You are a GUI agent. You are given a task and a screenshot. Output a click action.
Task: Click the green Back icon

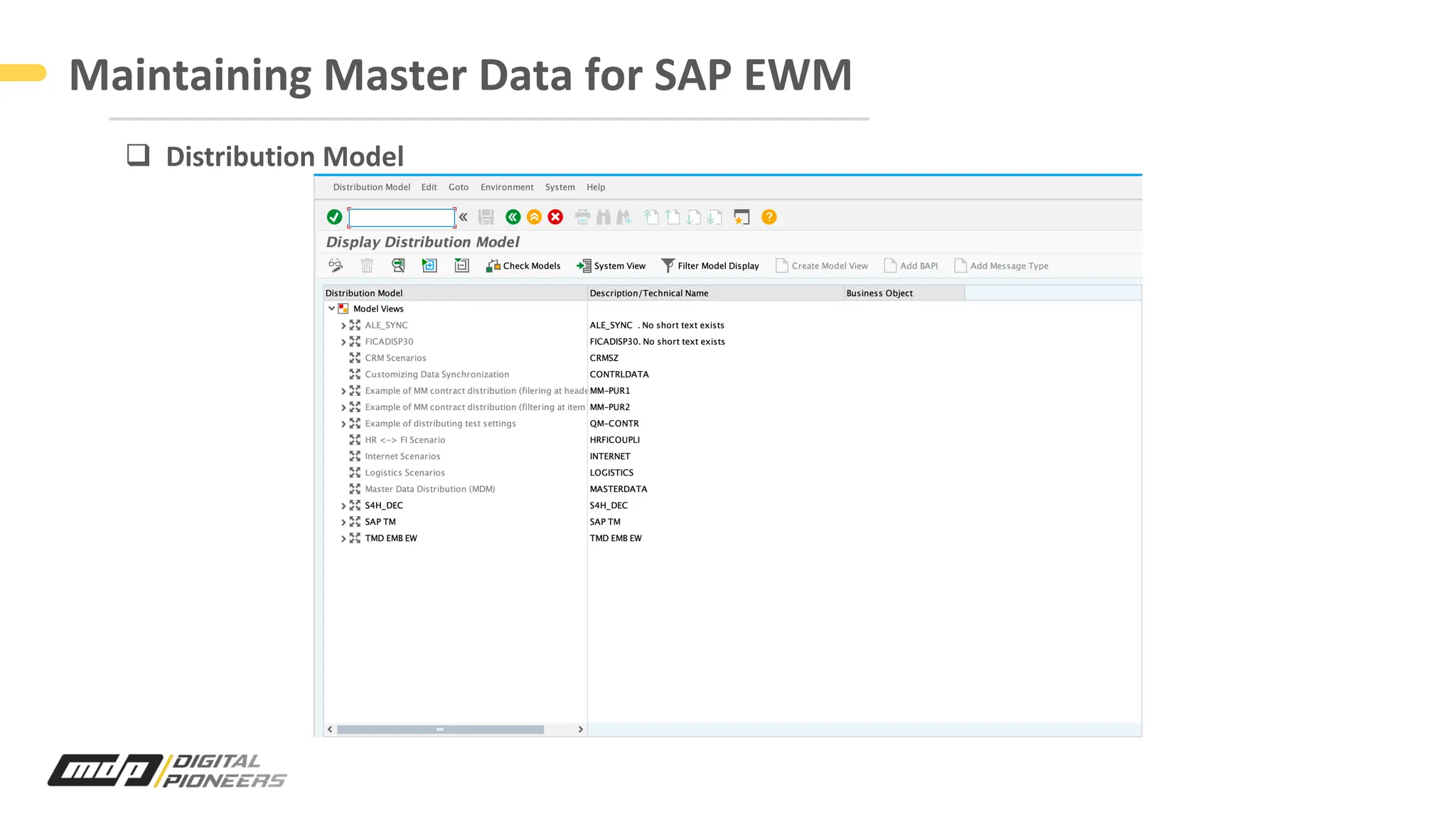click(513, 217)
